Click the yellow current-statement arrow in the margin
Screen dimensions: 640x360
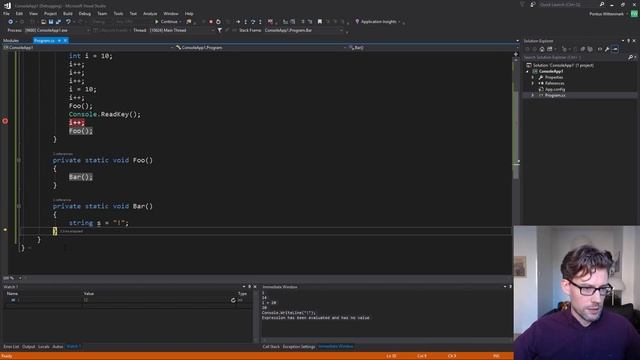click(x=5, y=230)
